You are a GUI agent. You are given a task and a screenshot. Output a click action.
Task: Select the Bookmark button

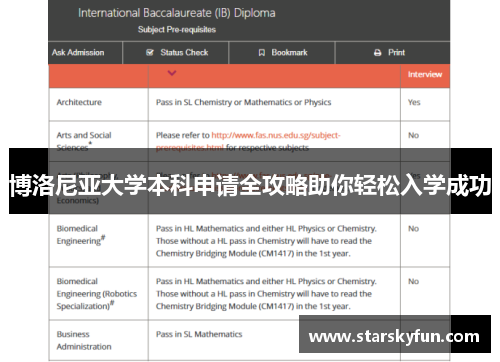tap(282, 52)
